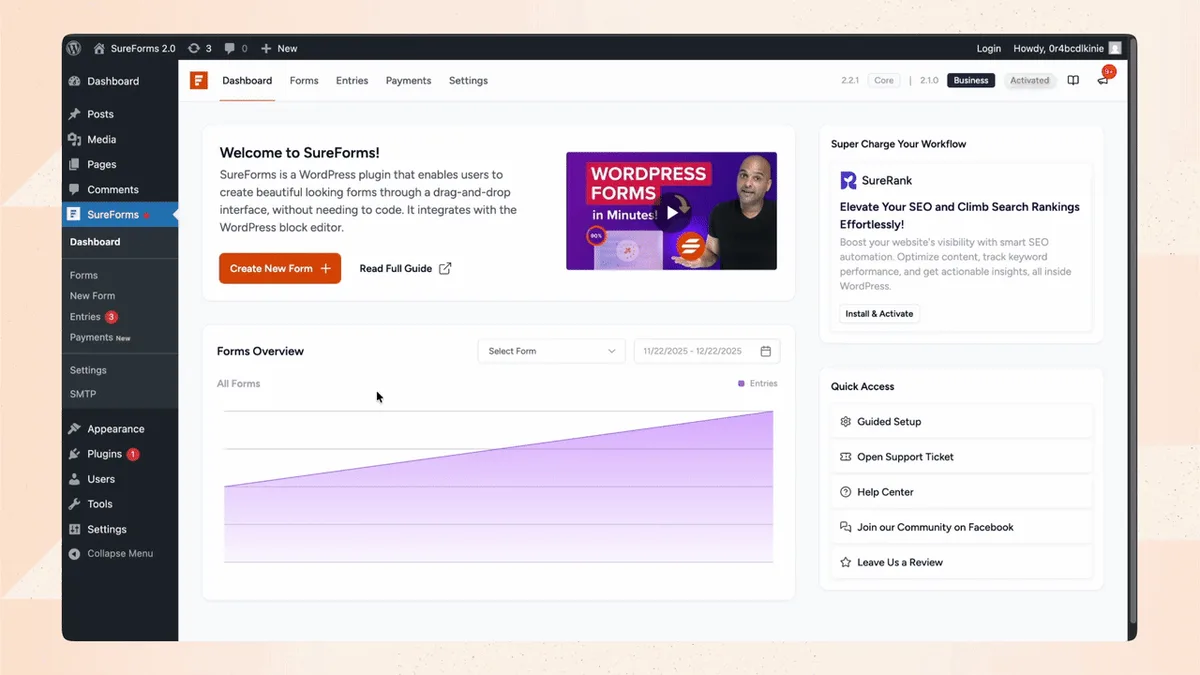Open New Form in sidebar
1200x675 pixels.
[x=92, y=296]
